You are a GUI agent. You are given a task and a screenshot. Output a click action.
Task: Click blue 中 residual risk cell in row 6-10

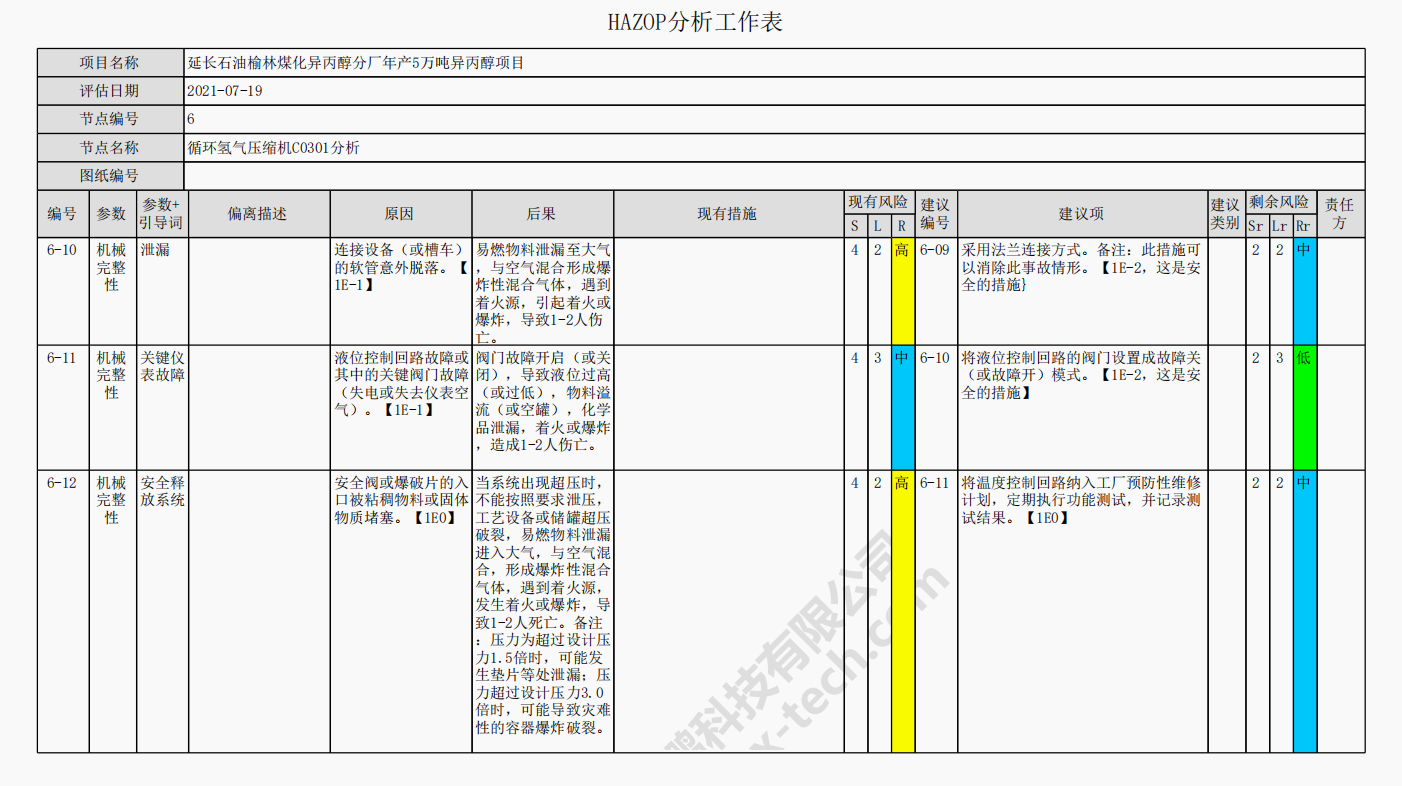[1304, 291]
